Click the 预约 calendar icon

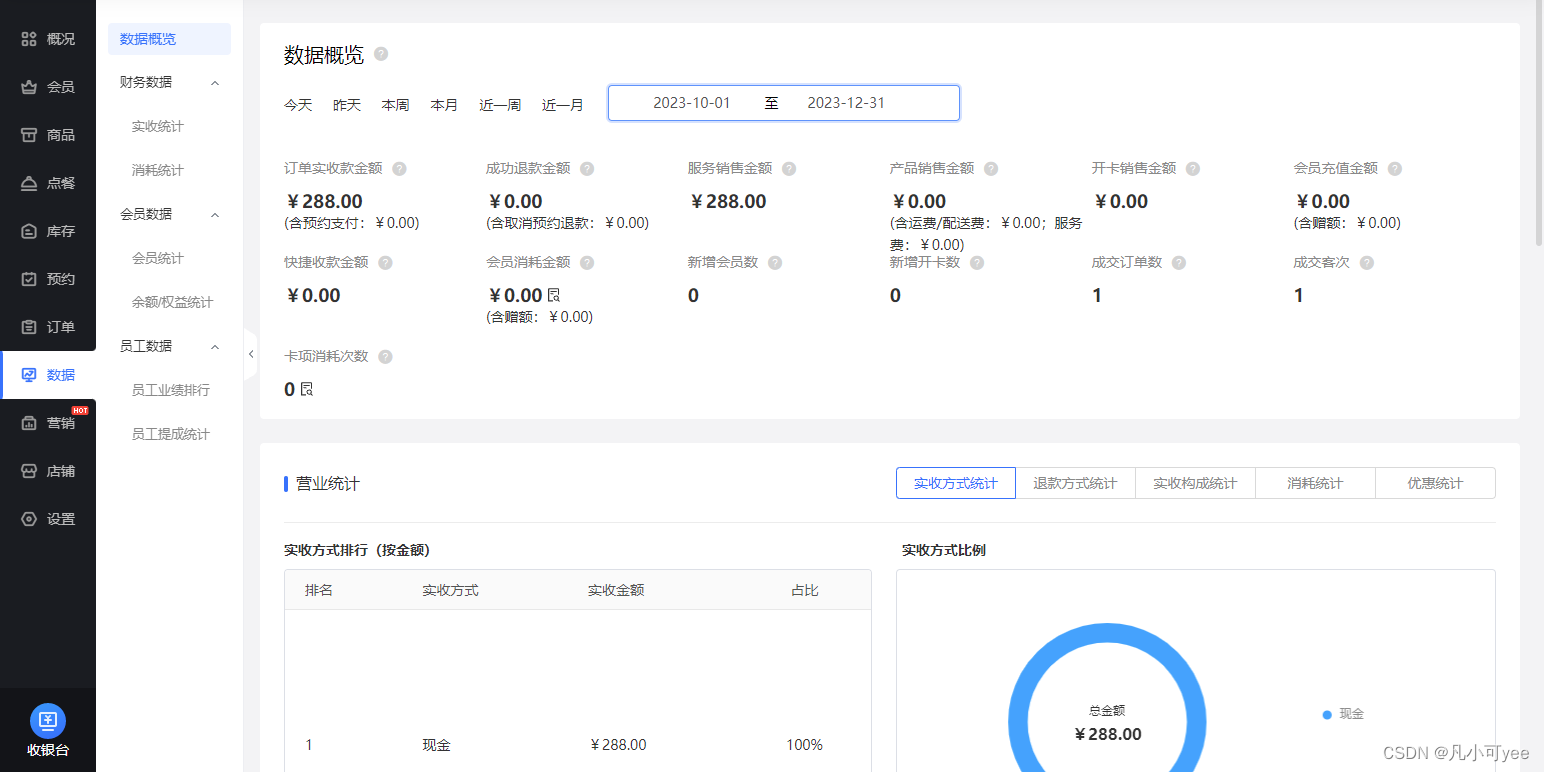point(29,279)
